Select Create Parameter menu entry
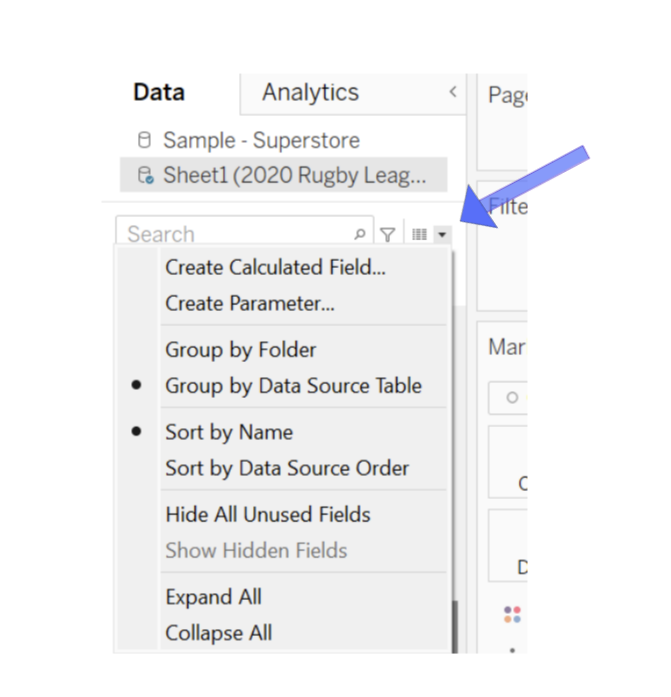This screenshot has height=697, width=671. pos(249,303)
